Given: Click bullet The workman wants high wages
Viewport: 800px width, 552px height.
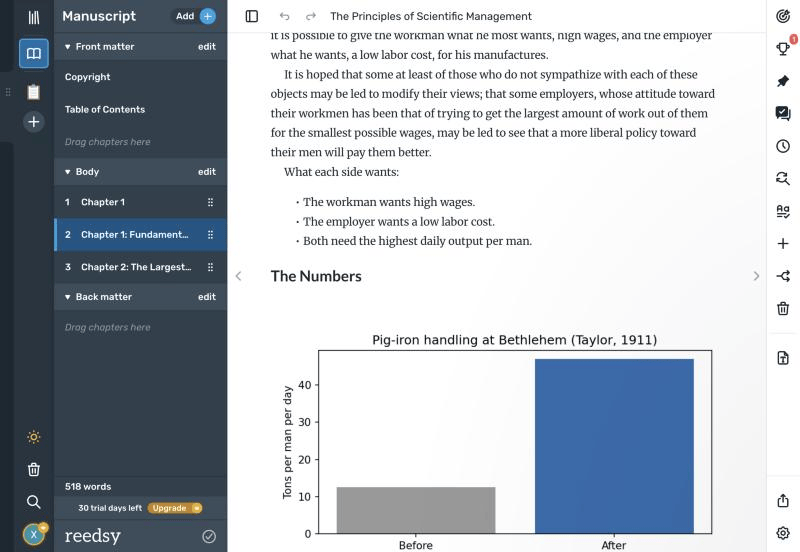Looking at the screenshot, I should click(x=389, y=202).
